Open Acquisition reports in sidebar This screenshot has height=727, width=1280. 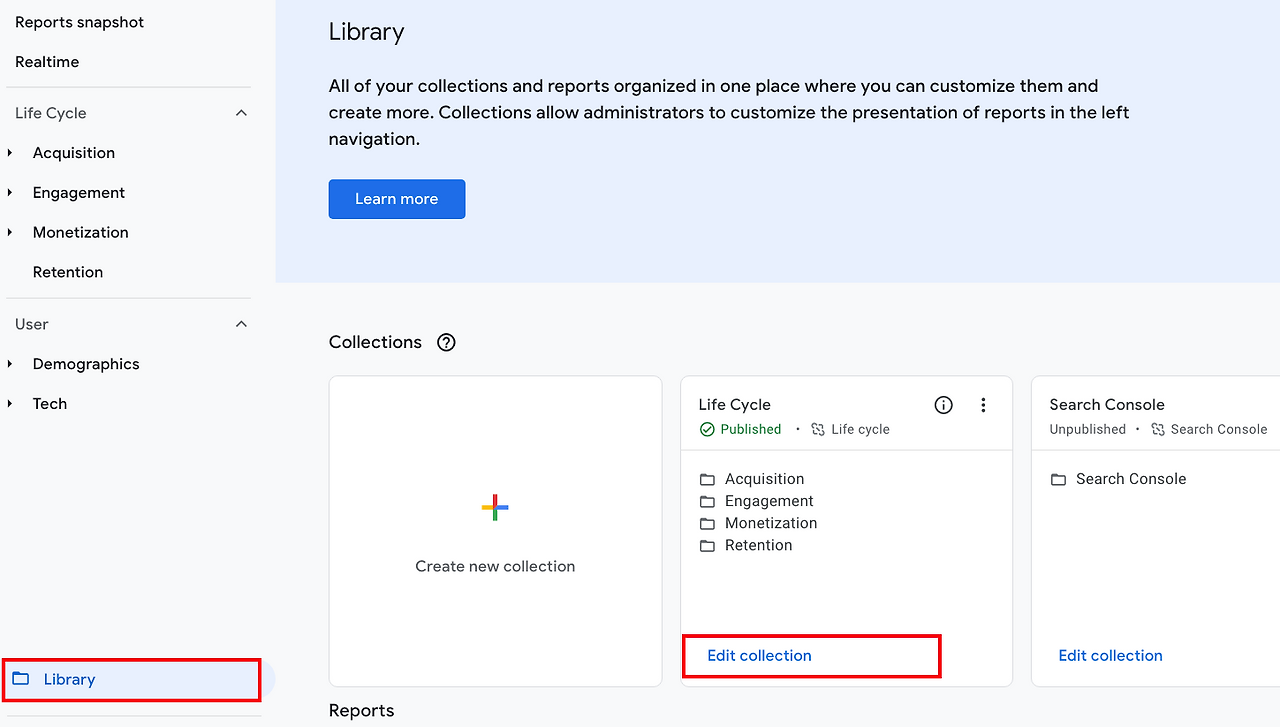(74, 153)
